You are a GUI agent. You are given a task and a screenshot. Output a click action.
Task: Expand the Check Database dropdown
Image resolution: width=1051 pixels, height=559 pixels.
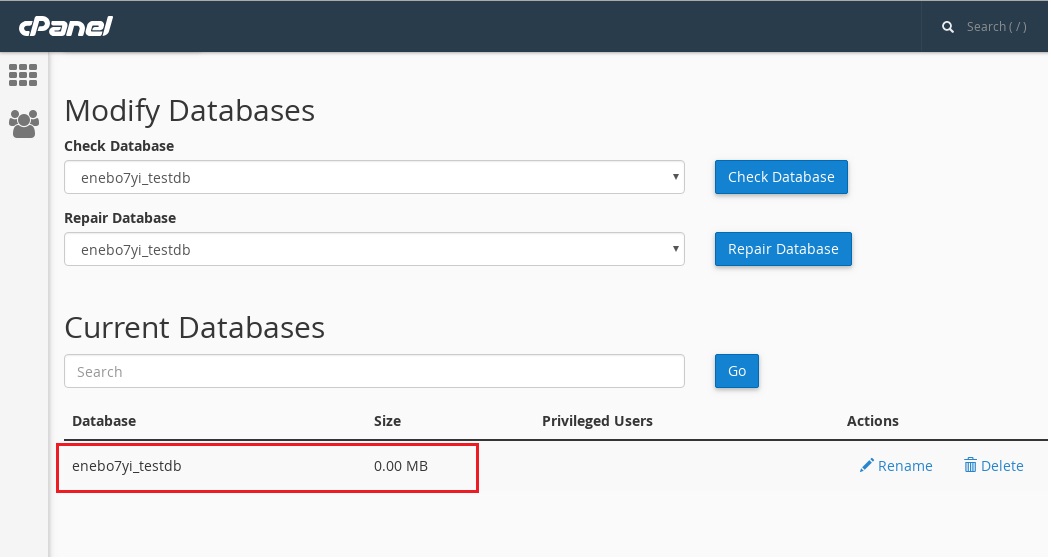click(374, 177)
